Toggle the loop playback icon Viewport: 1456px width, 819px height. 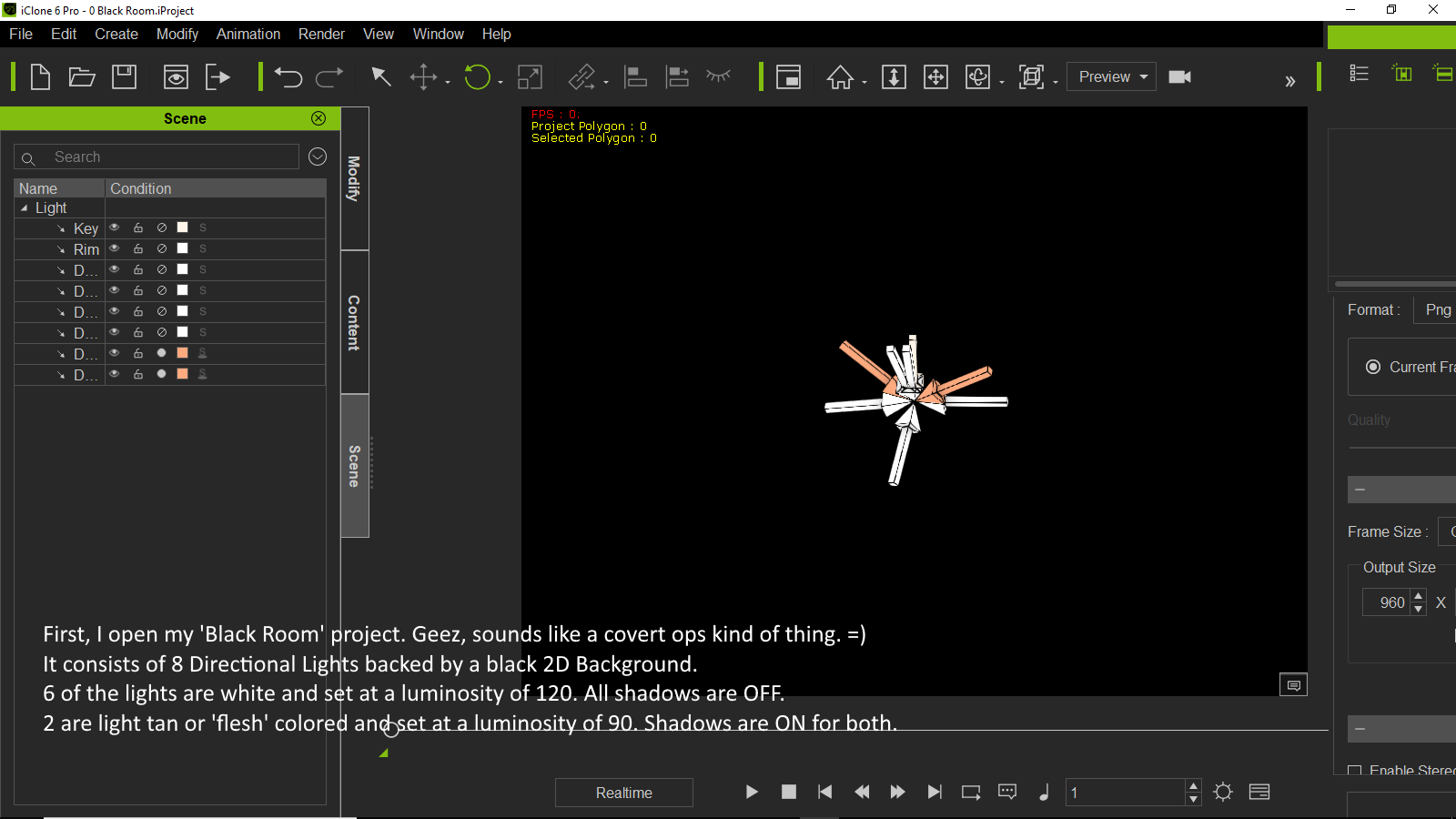[x=971, y=792]
